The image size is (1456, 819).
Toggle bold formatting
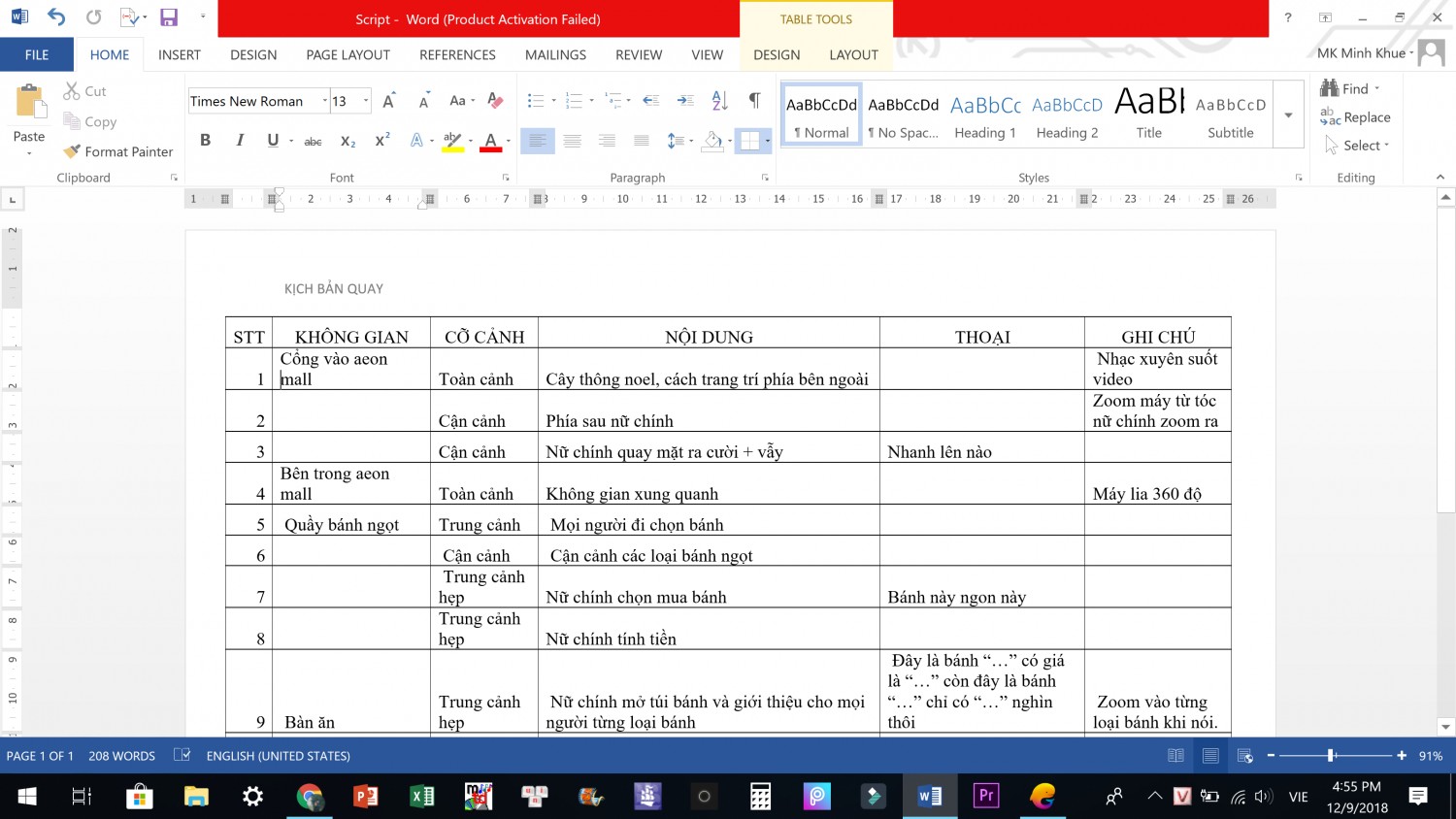click(x=205, y=141)
